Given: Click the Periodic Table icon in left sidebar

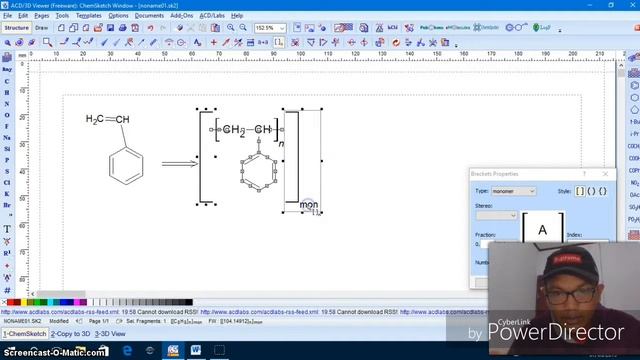Looking at the screenshot, I should tap(7, 58).
